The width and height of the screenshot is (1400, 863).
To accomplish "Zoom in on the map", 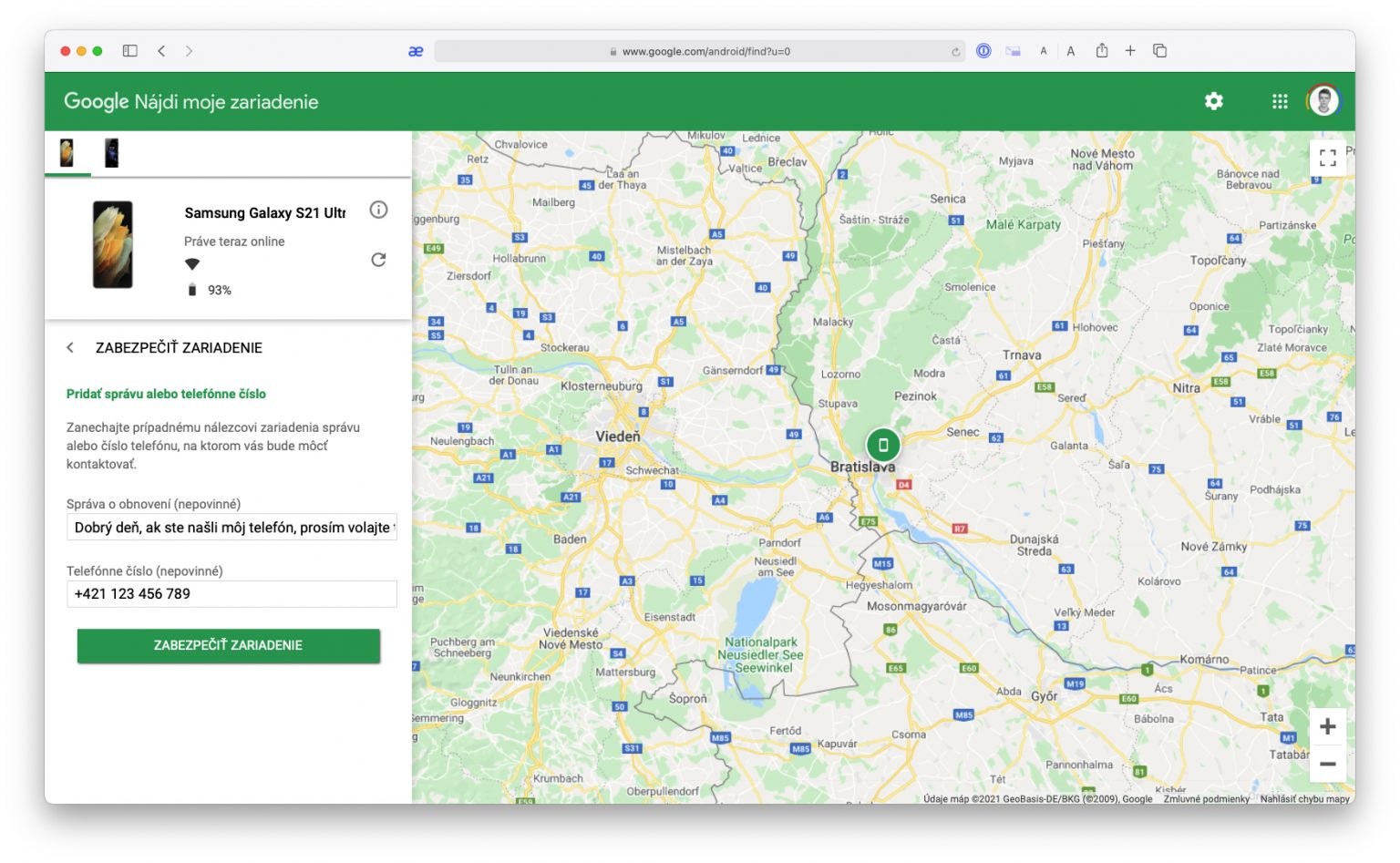I will click(x=1328, y=727).
